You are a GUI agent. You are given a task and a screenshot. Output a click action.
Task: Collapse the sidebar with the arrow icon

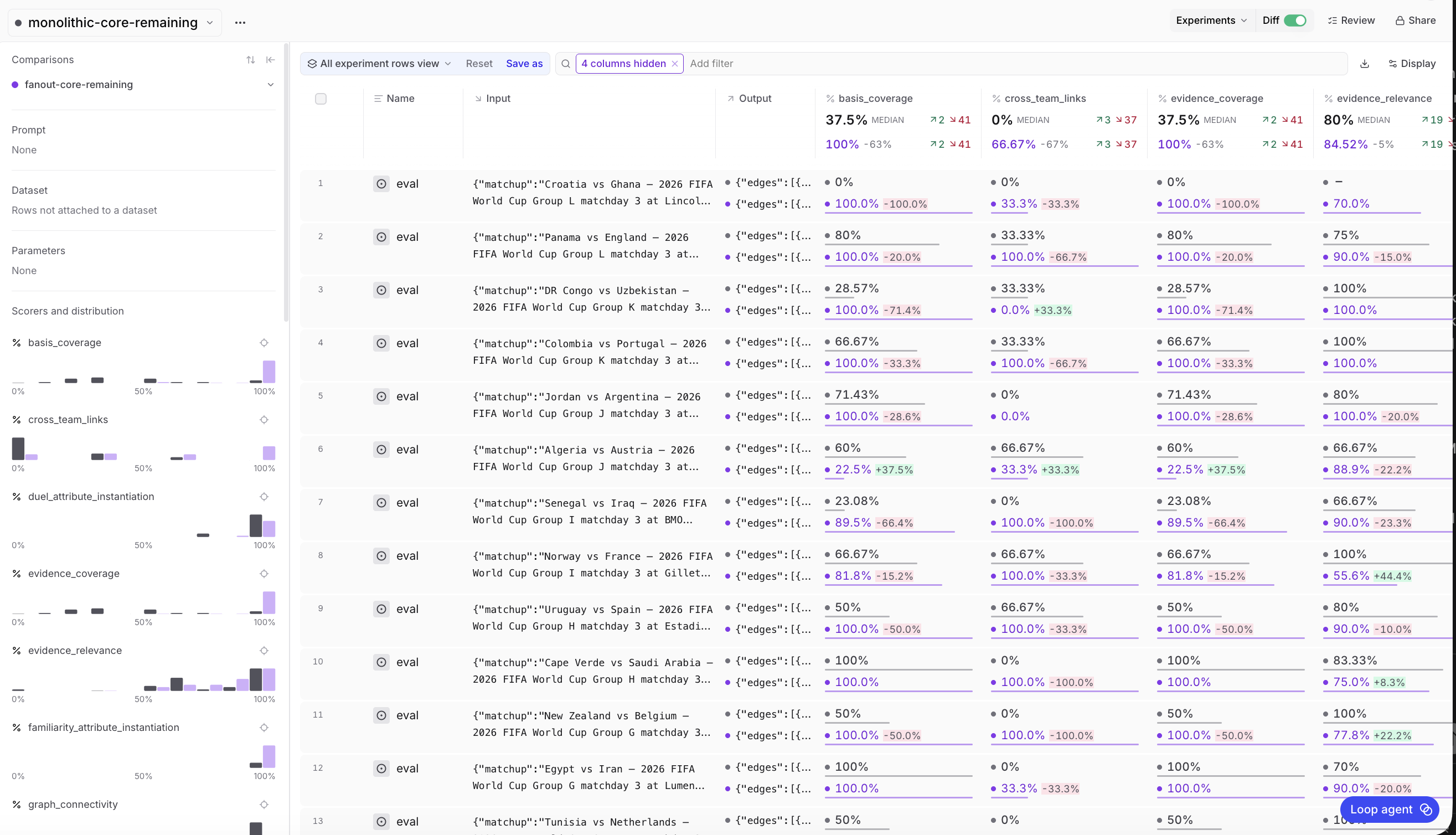point(271,60)
